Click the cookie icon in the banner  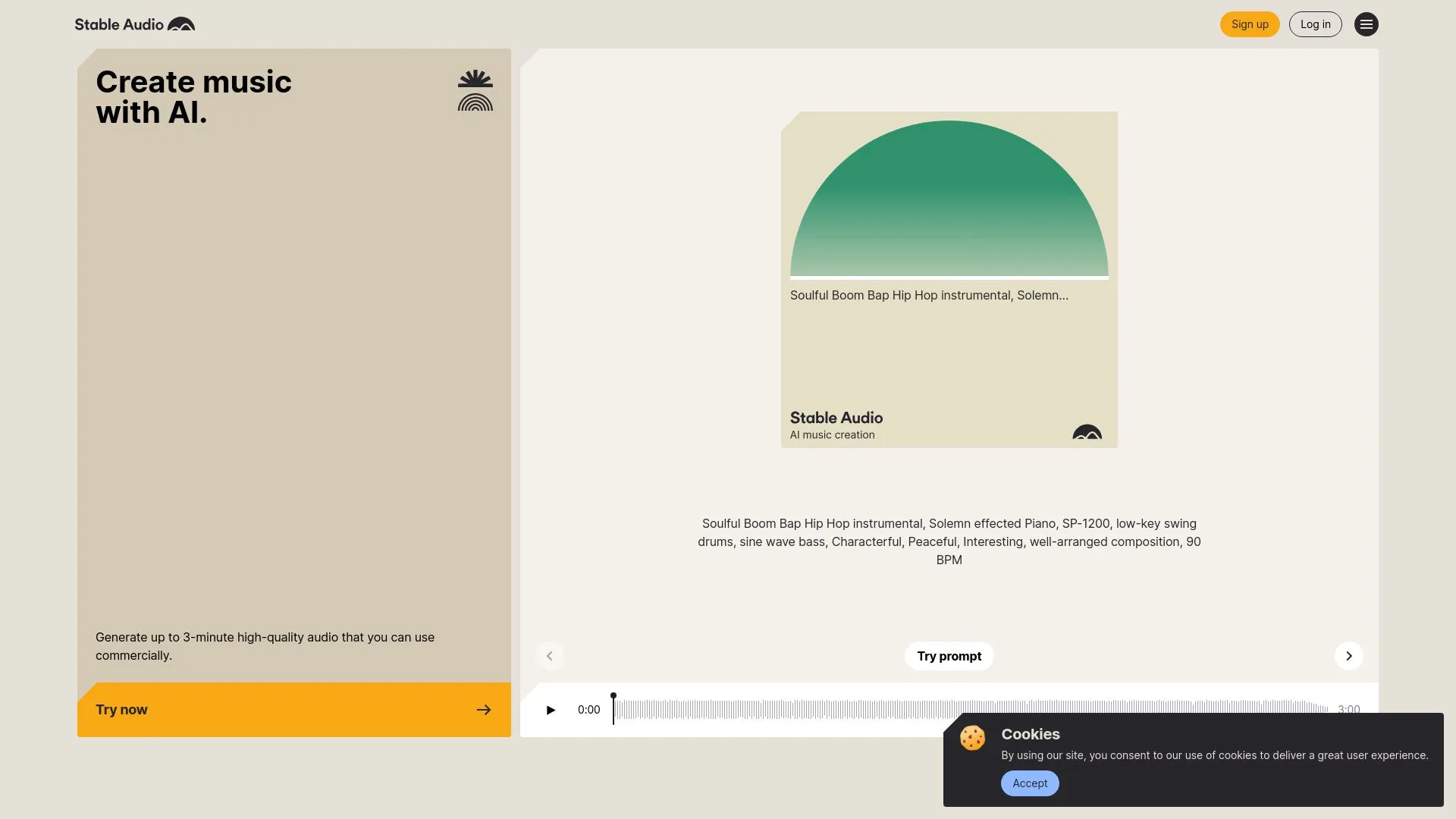point(972,738)
